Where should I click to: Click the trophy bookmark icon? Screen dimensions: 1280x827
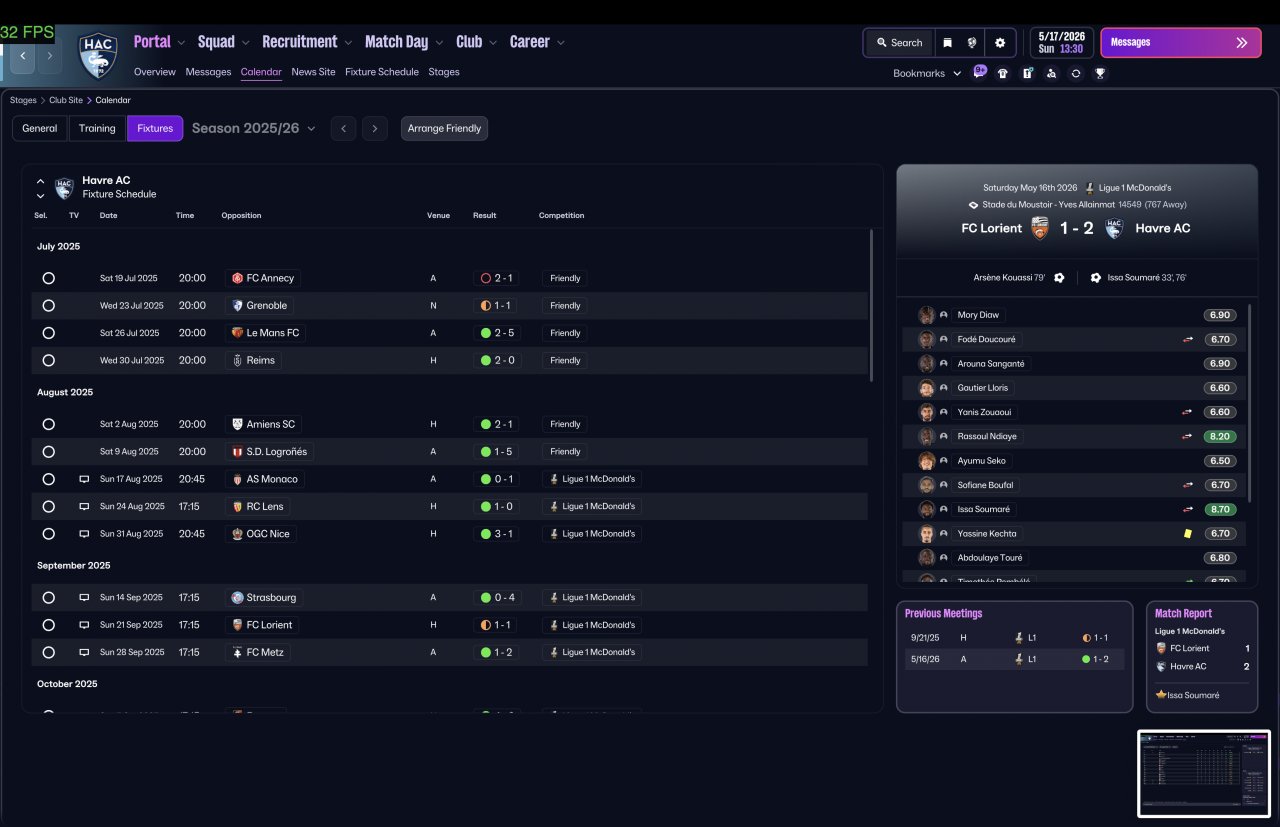(1100, 73)
